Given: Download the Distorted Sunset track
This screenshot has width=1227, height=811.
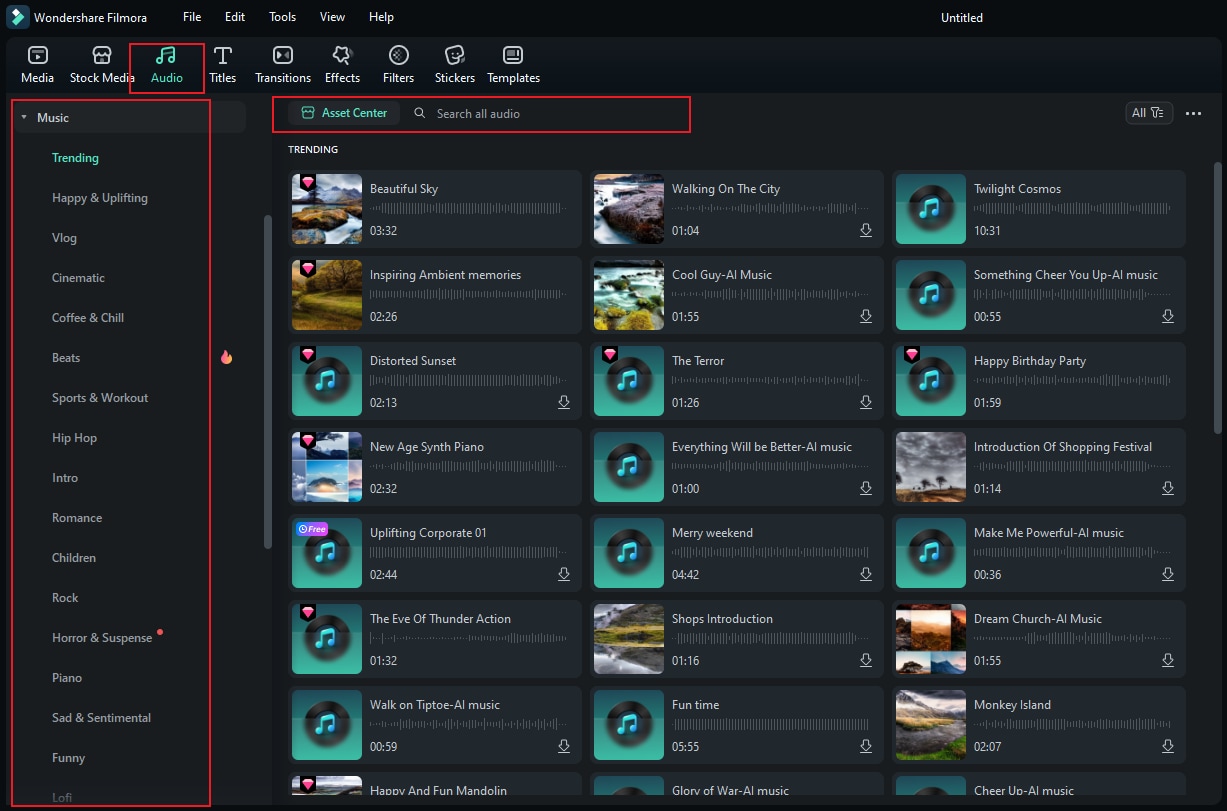Looking at the screenshot, I should [564, 403].
